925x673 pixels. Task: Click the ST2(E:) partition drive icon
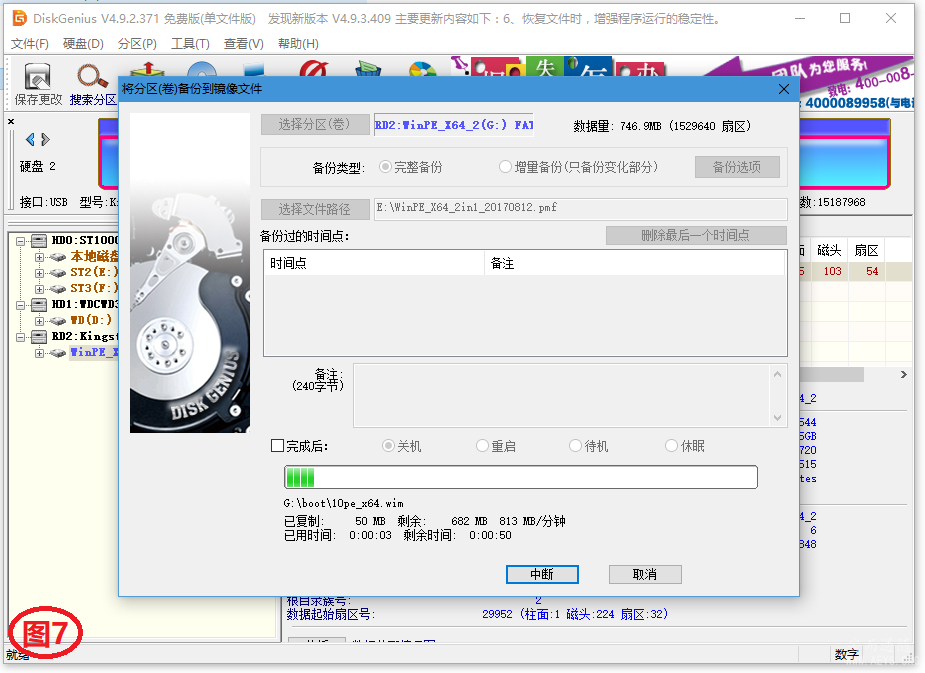coord(57,273)
